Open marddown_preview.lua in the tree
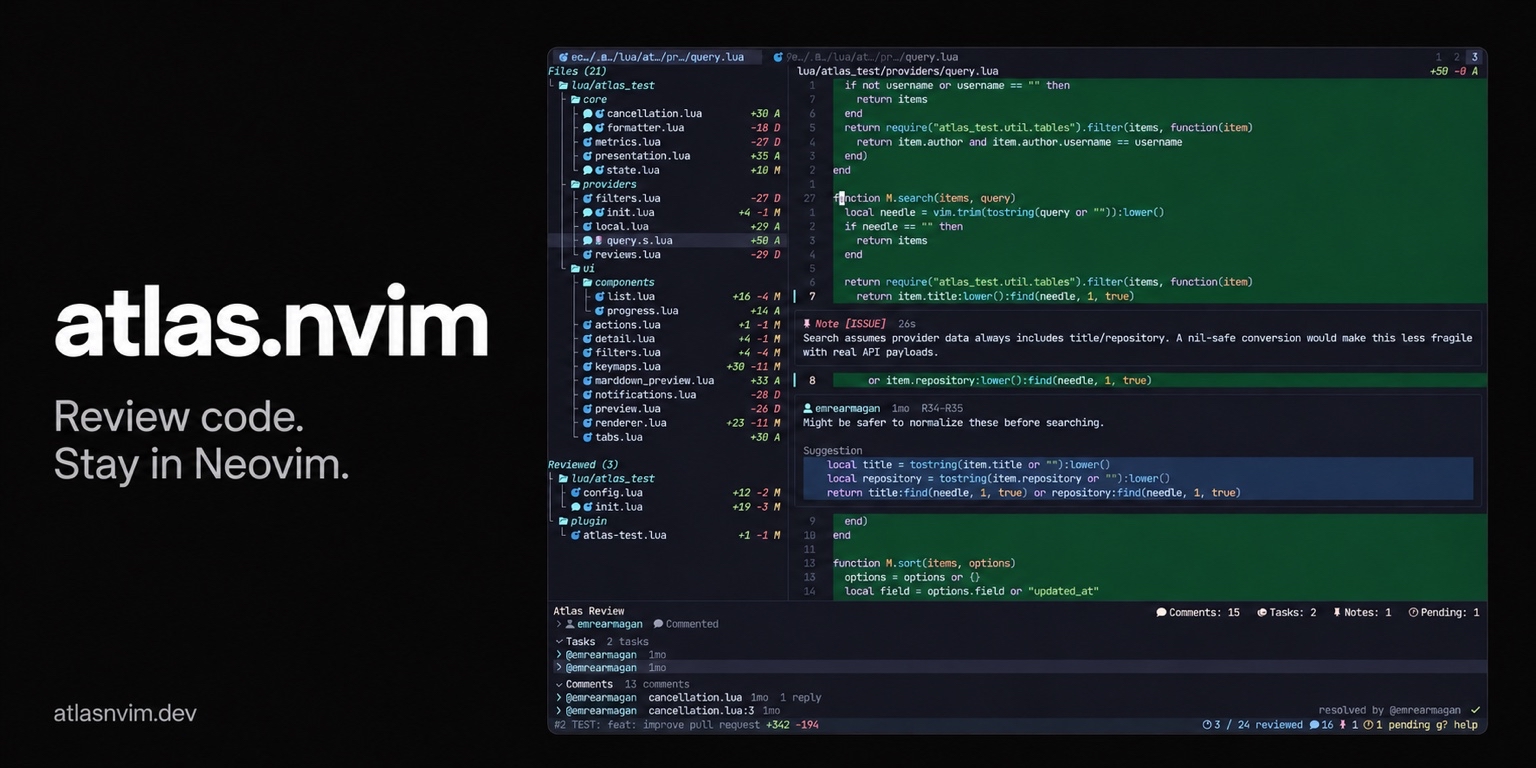 tap(654, 381)
